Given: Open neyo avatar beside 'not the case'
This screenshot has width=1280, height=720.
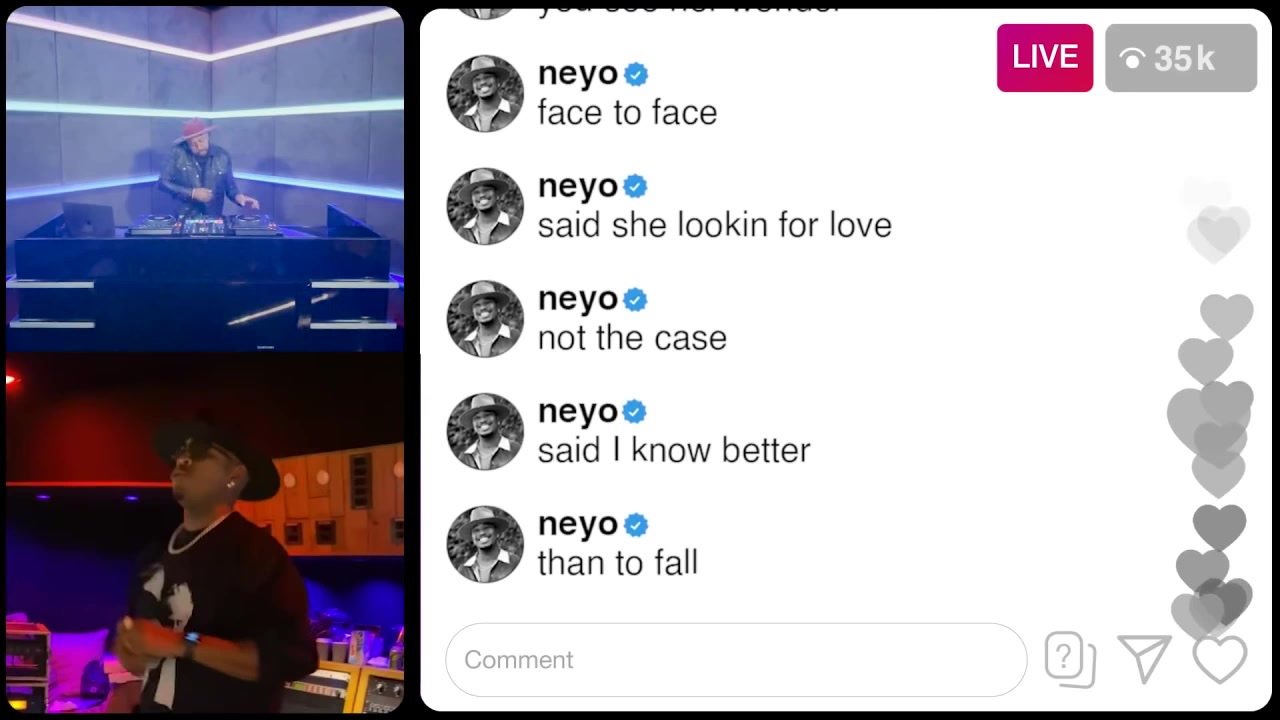Looking at the screenshot, I should [x=485, y=319].
